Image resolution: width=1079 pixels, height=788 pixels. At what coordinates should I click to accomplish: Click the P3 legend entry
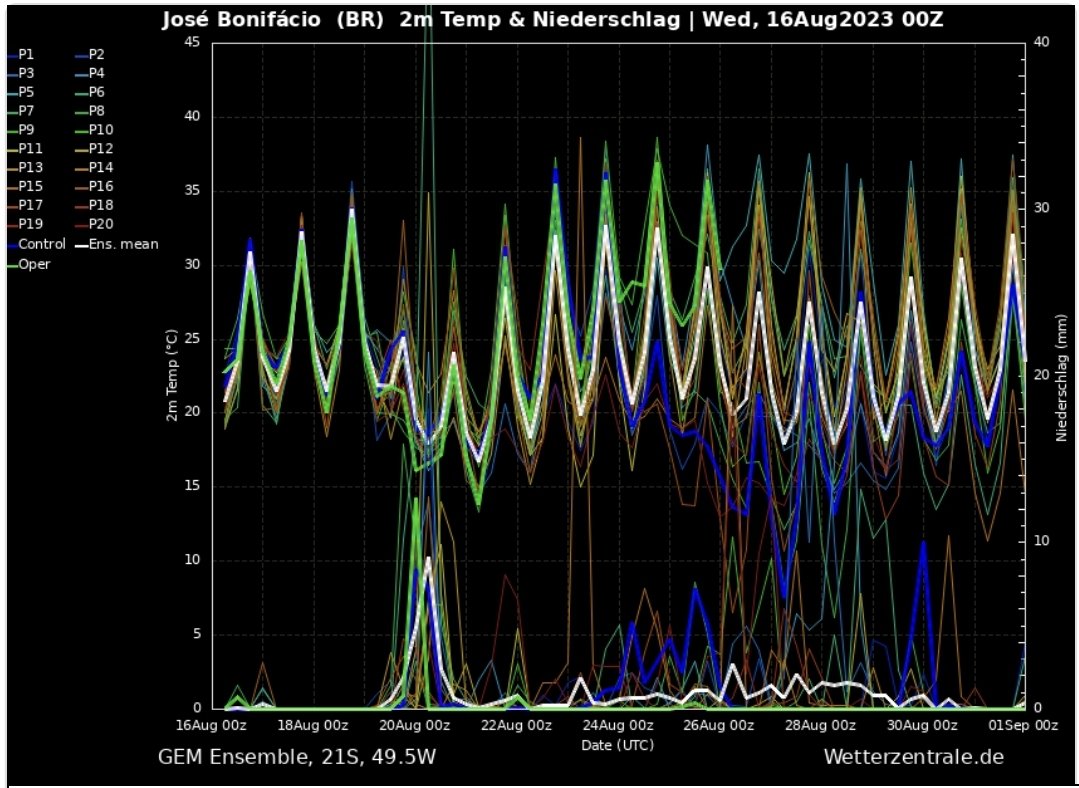point(21,73)
